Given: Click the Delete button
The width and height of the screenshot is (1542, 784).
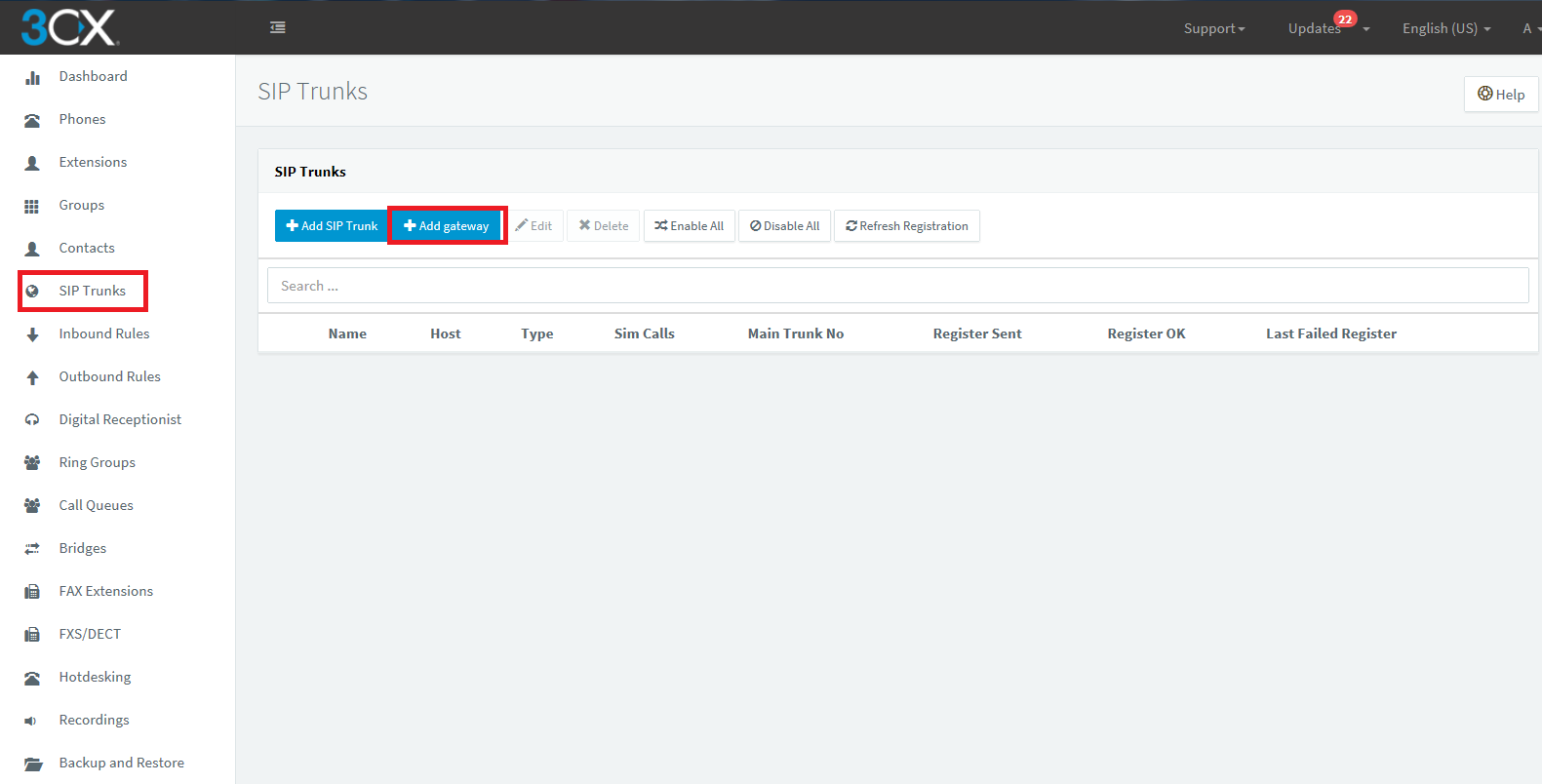Looking at the screenshot, I should pyautogui.click(x=603, y=225).
